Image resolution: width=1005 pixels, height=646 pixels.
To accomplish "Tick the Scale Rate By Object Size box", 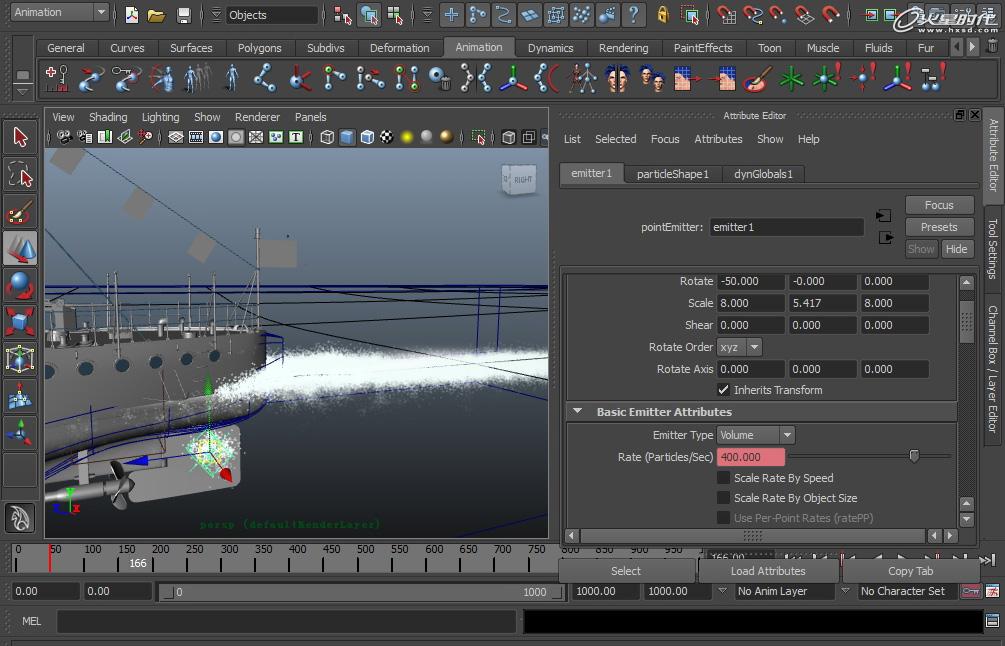I will (x=723, y=498).
